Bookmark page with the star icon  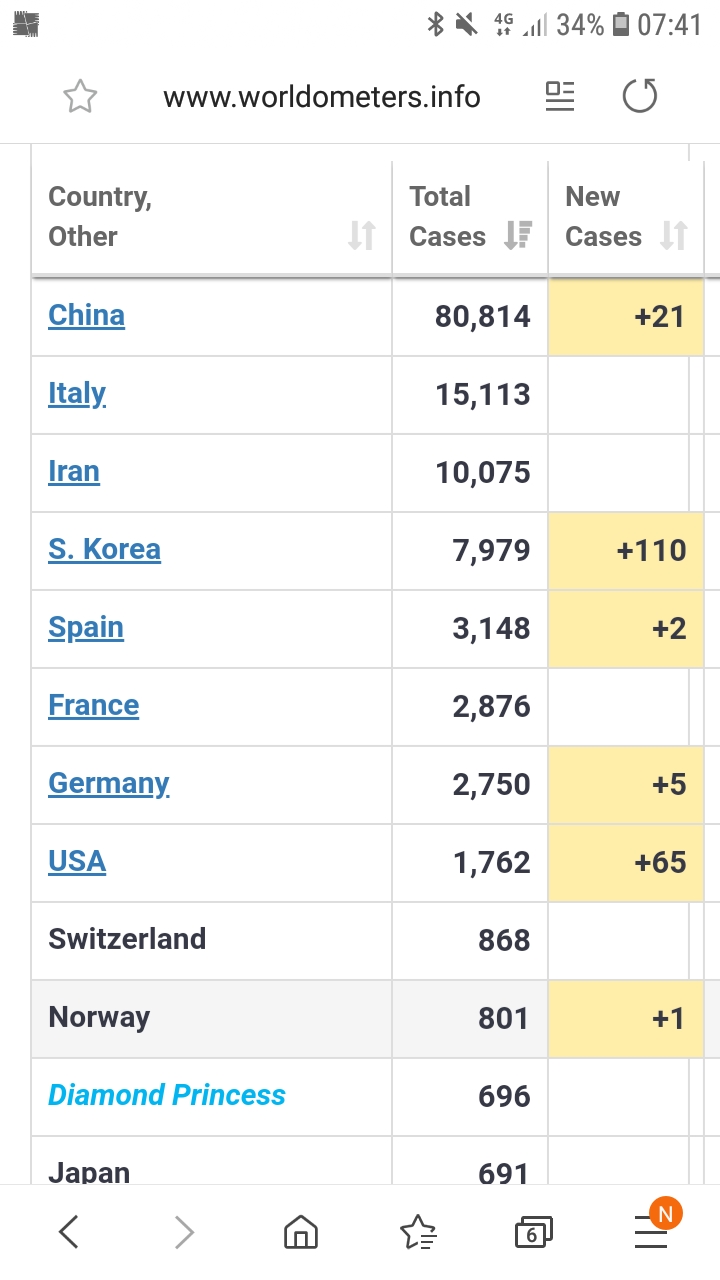pos(80,97)
